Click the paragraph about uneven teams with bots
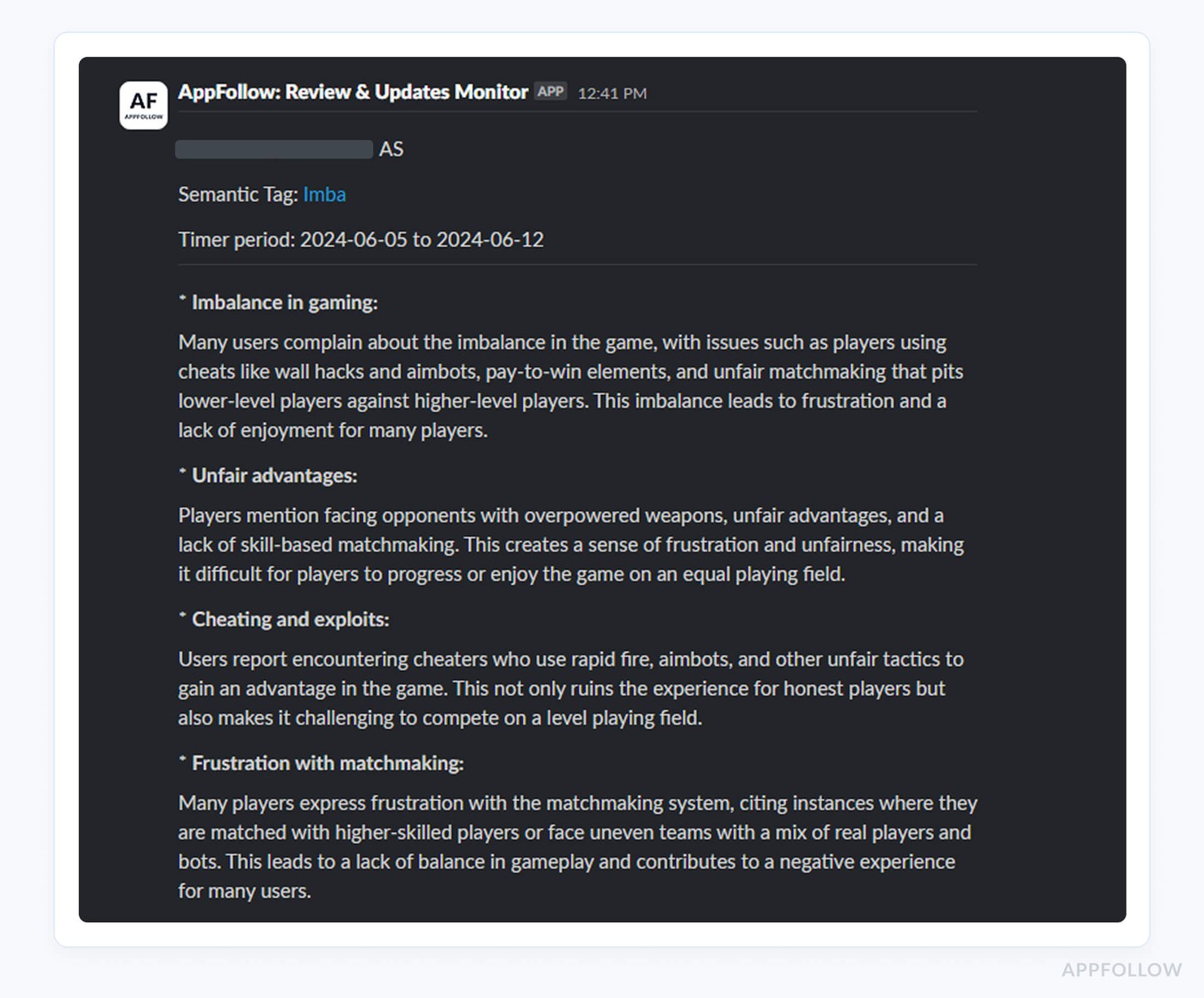Image resolution: width=1204 pixels, height=998 pixels. coord(577,847)
